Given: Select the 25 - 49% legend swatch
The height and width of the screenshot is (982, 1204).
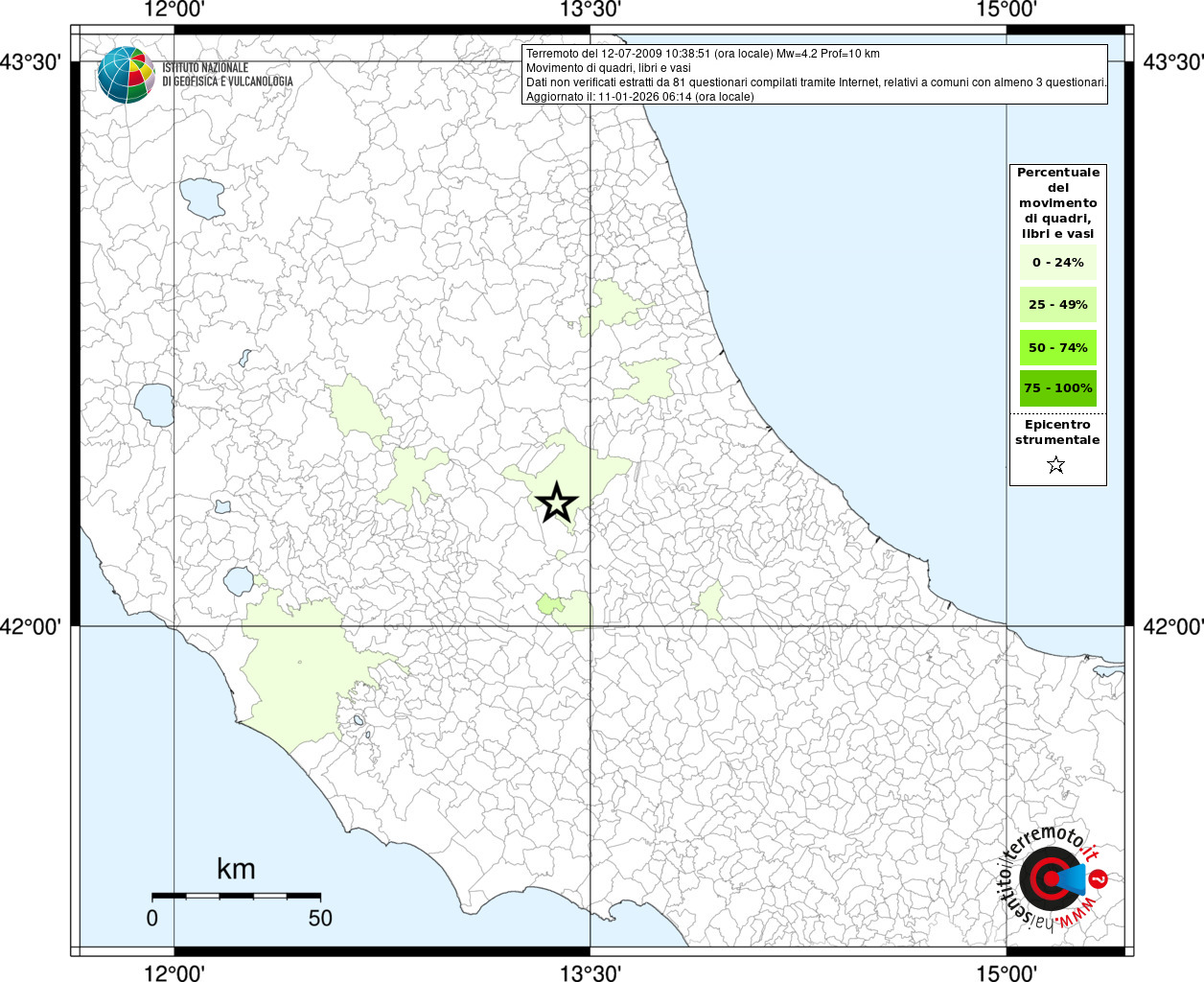Looking at the screenshot, I should point(1057,304).
